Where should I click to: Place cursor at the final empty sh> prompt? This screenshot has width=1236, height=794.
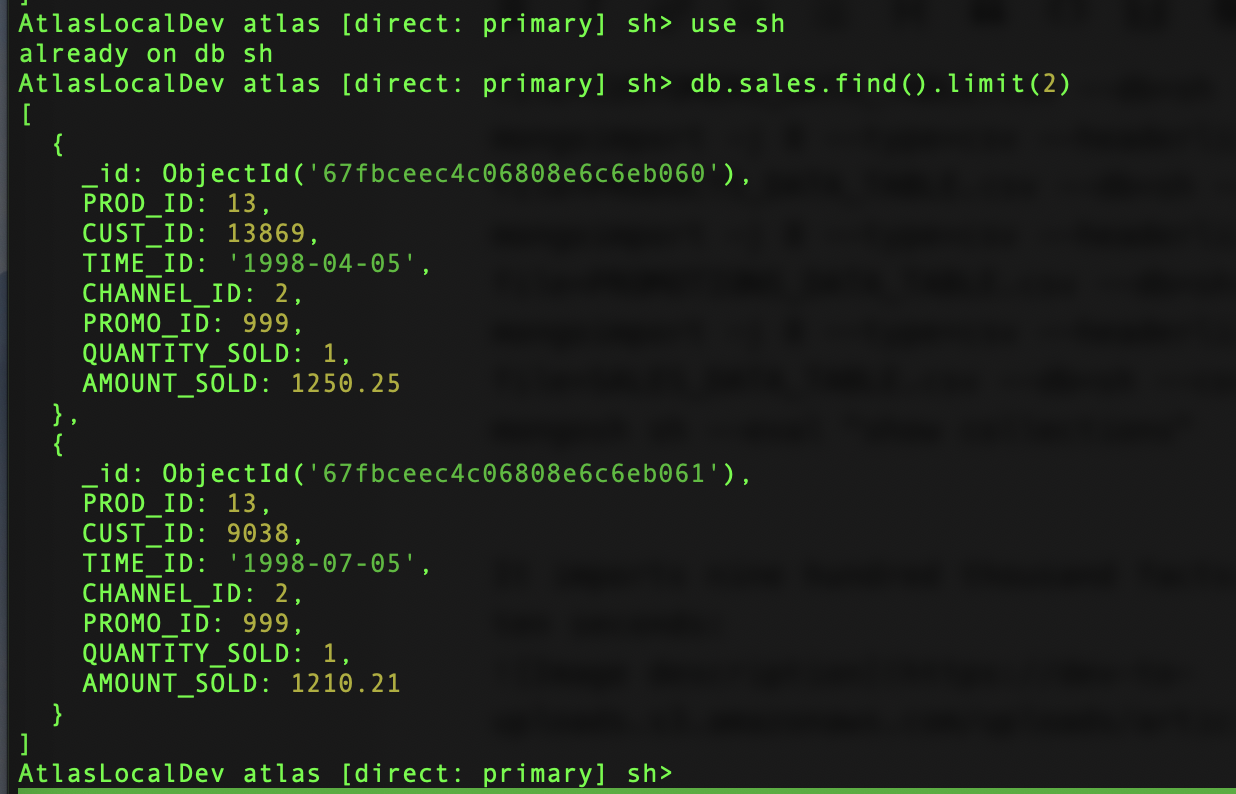point(690,773)
